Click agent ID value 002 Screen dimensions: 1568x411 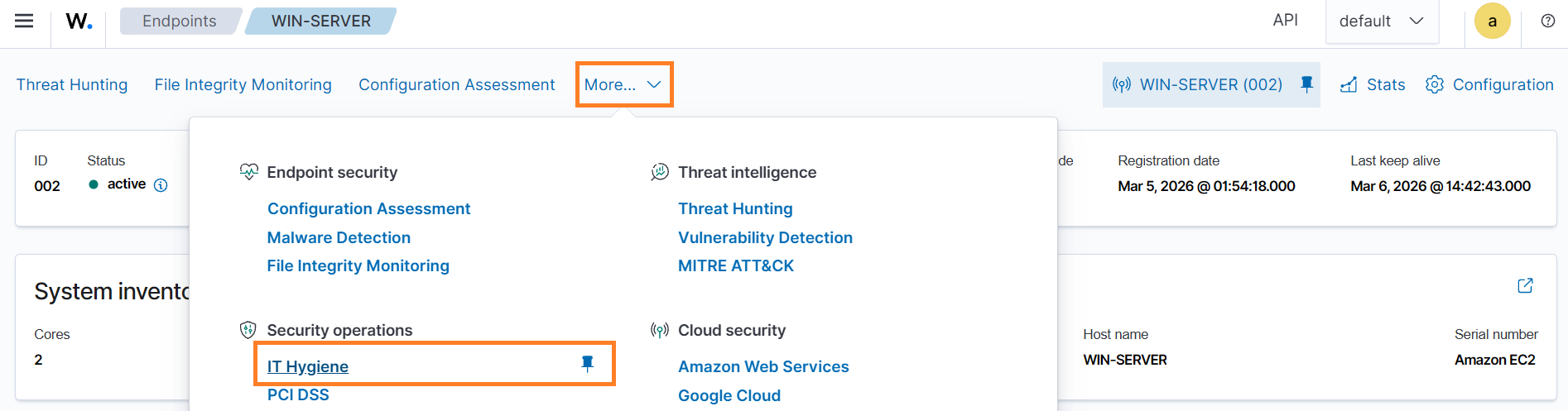[x=47, y=186]
